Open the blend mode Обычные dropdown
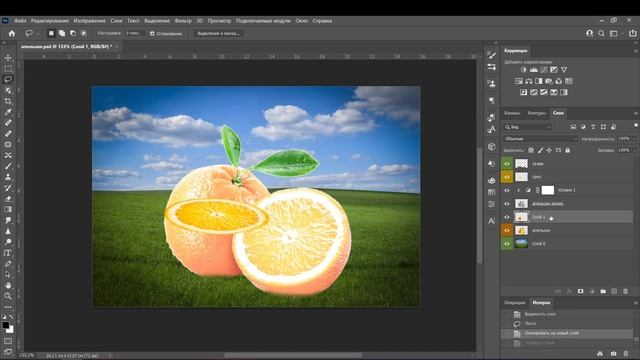 (540, 139)
